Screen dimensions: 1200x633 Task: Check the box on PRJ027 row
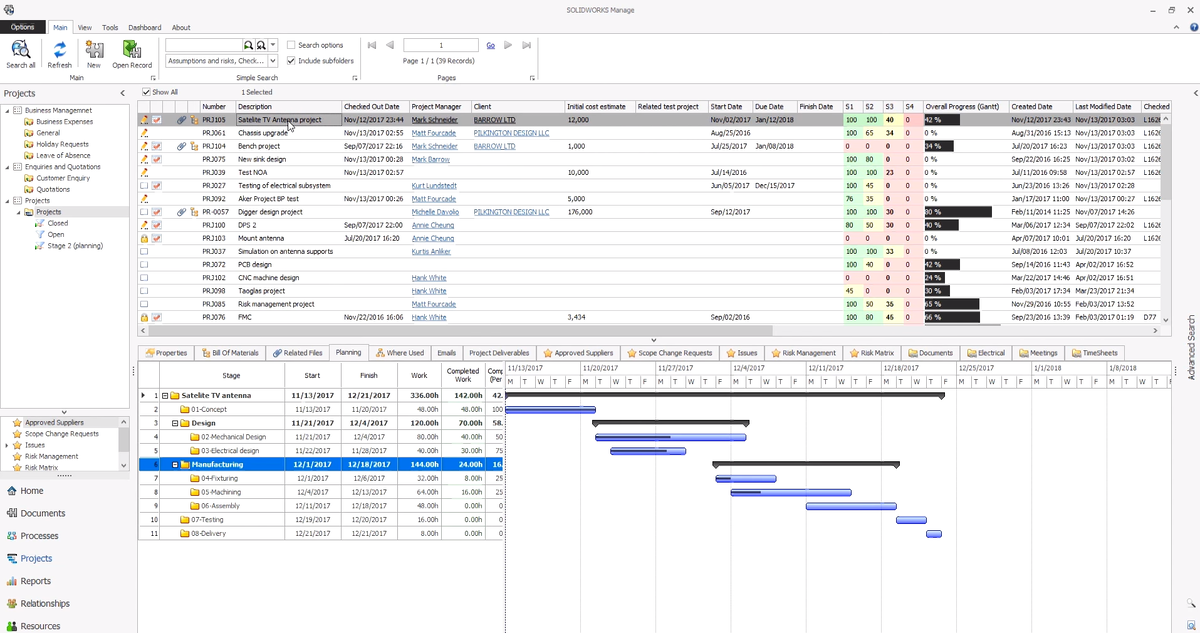(145, 186)
